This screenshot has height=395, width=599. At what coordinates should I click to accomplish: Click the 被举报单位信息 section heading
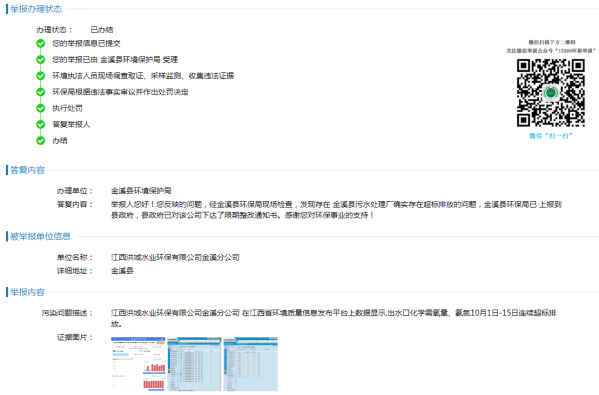pos(40,236)
